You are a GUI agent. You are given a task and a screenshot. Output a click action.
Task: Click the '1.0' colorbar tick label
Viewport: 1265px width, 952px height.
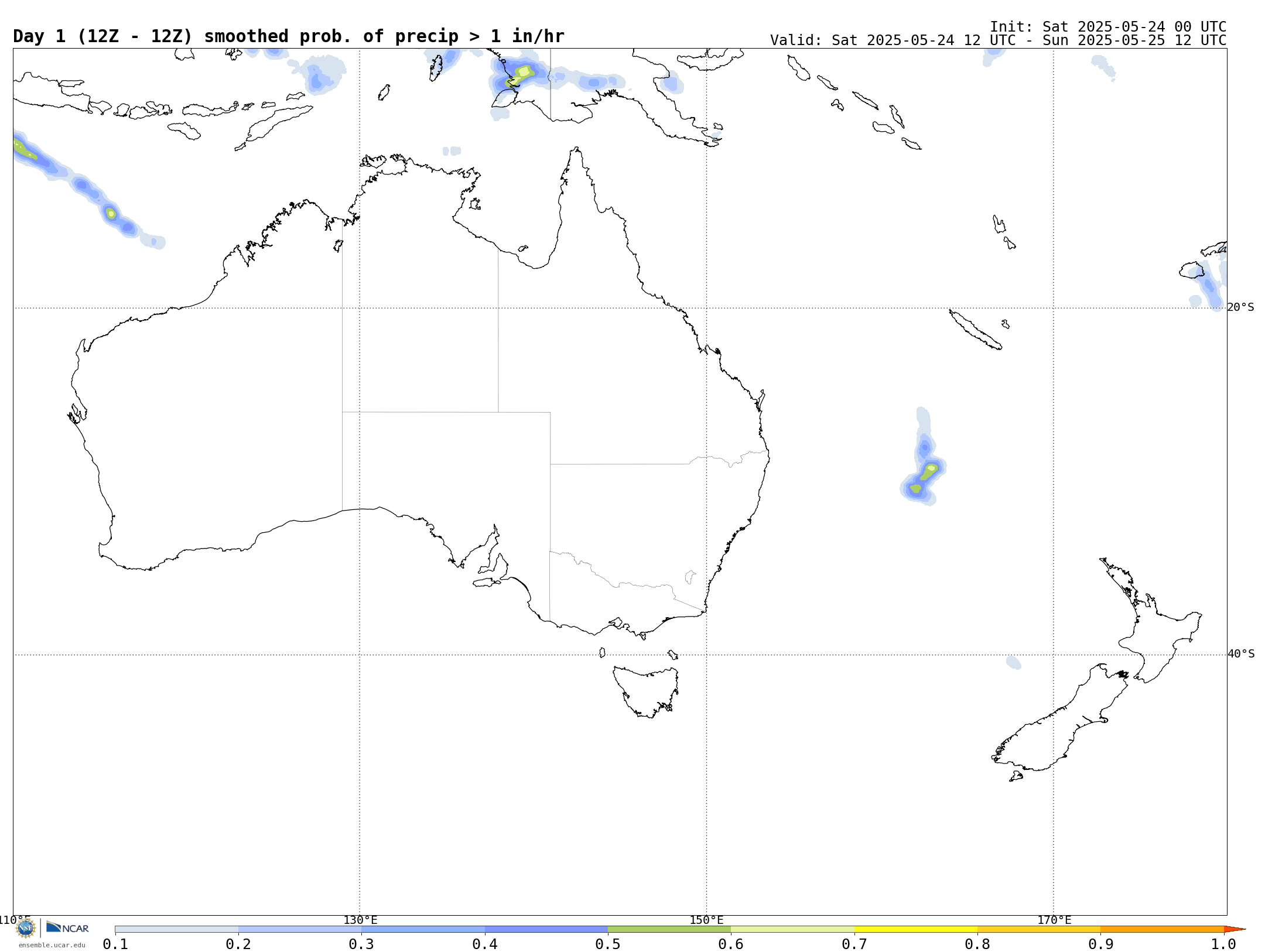1224,944
